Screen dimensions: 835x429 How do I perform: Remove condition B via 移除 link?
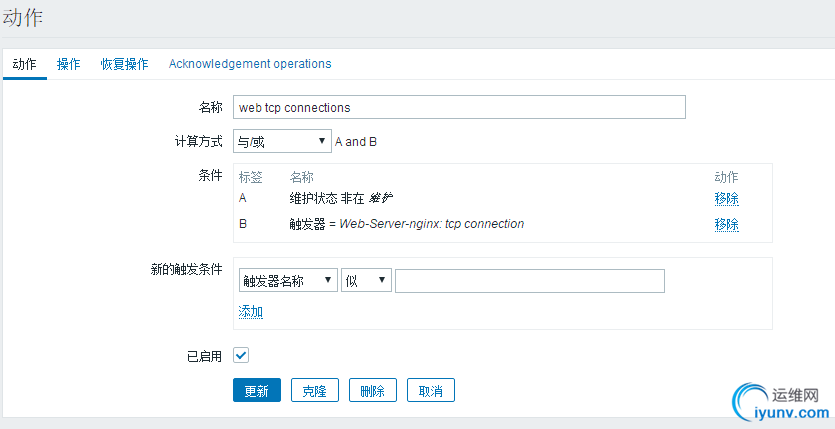(726, 224)
